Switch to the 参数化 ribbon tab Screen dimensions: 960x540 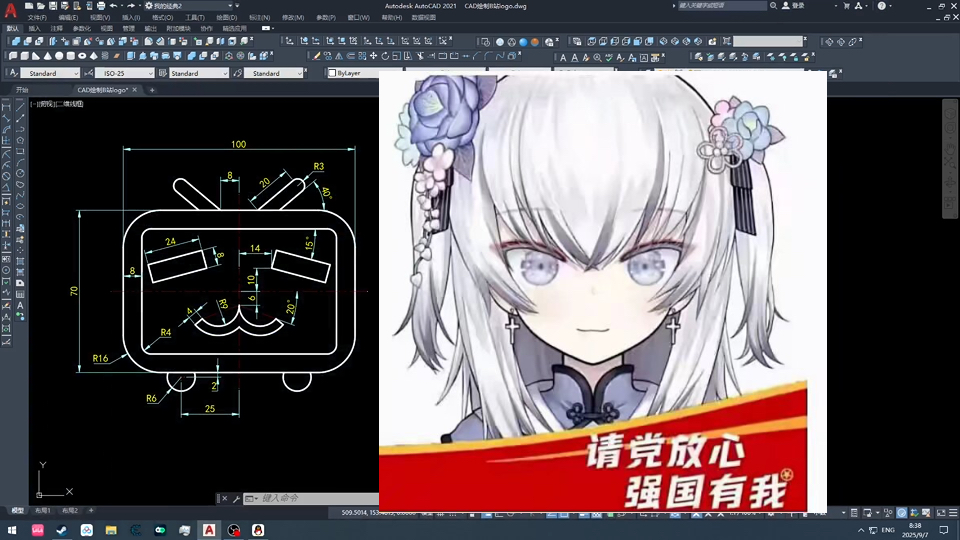pos(81,29)
